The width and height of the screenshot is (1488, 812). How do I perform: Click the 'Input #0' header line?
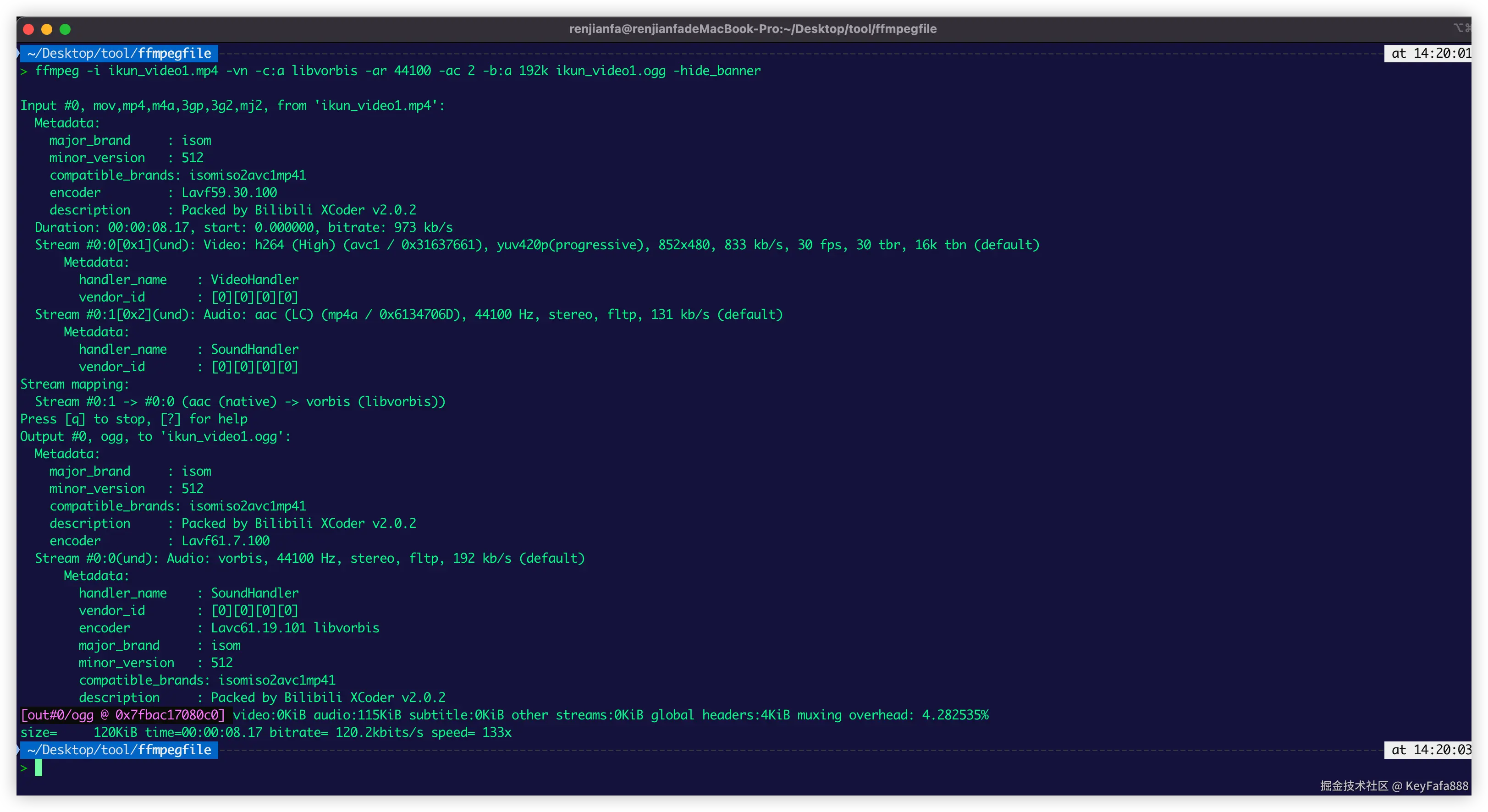[233, 106]
